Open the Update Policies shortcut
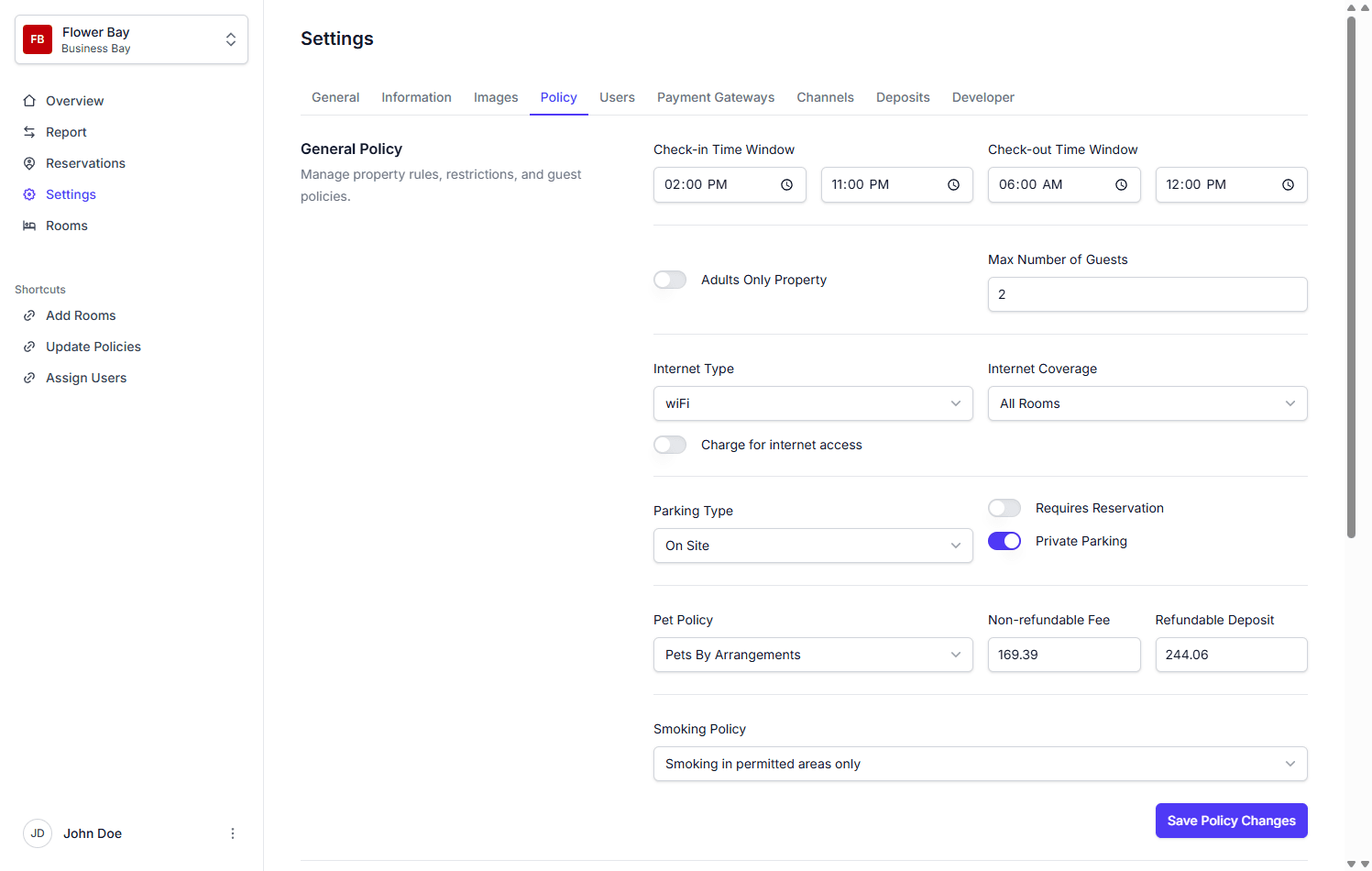1372x871 pixels. (x=93, y=347)
